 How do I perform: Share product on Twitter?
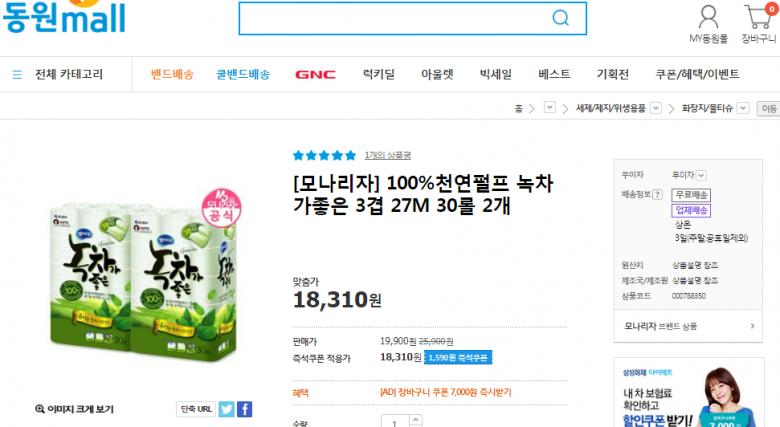(227, 408)
